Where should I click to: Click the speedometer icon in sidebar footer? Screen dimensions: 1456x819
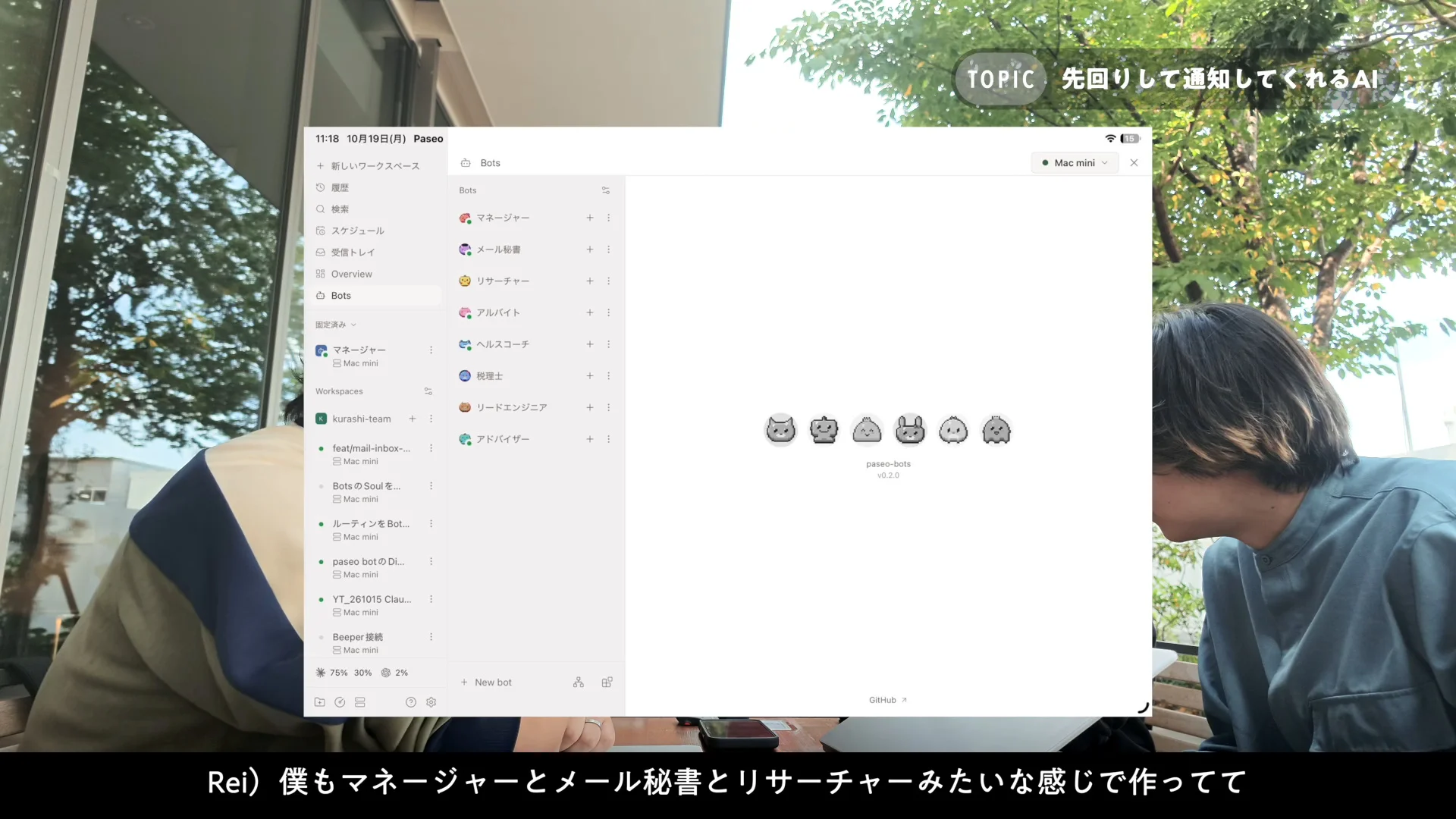(340, 702)
